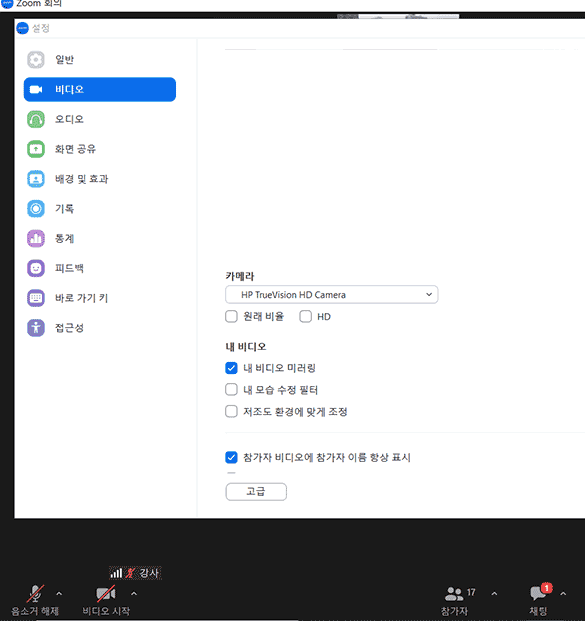Click the 설정 window title text
The height and width of the screenshot is (621, 585).
pos(40,28)
